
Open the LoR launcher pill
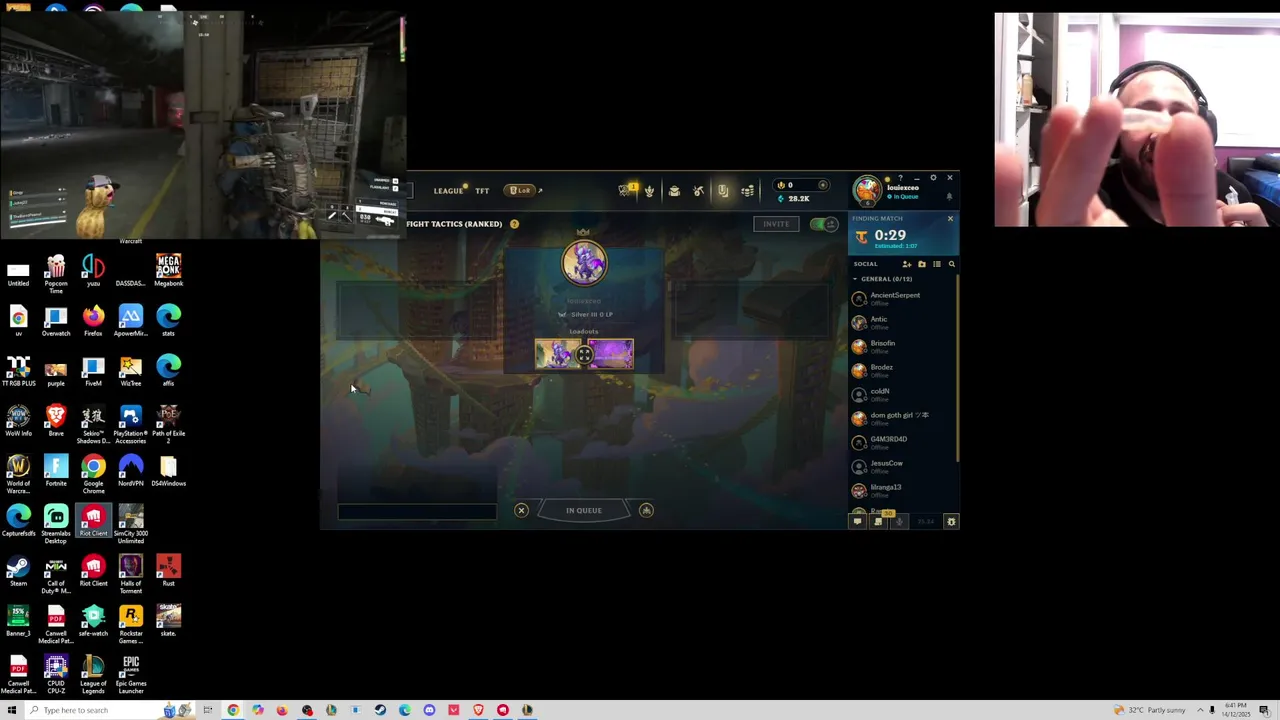tap(521, 191)
